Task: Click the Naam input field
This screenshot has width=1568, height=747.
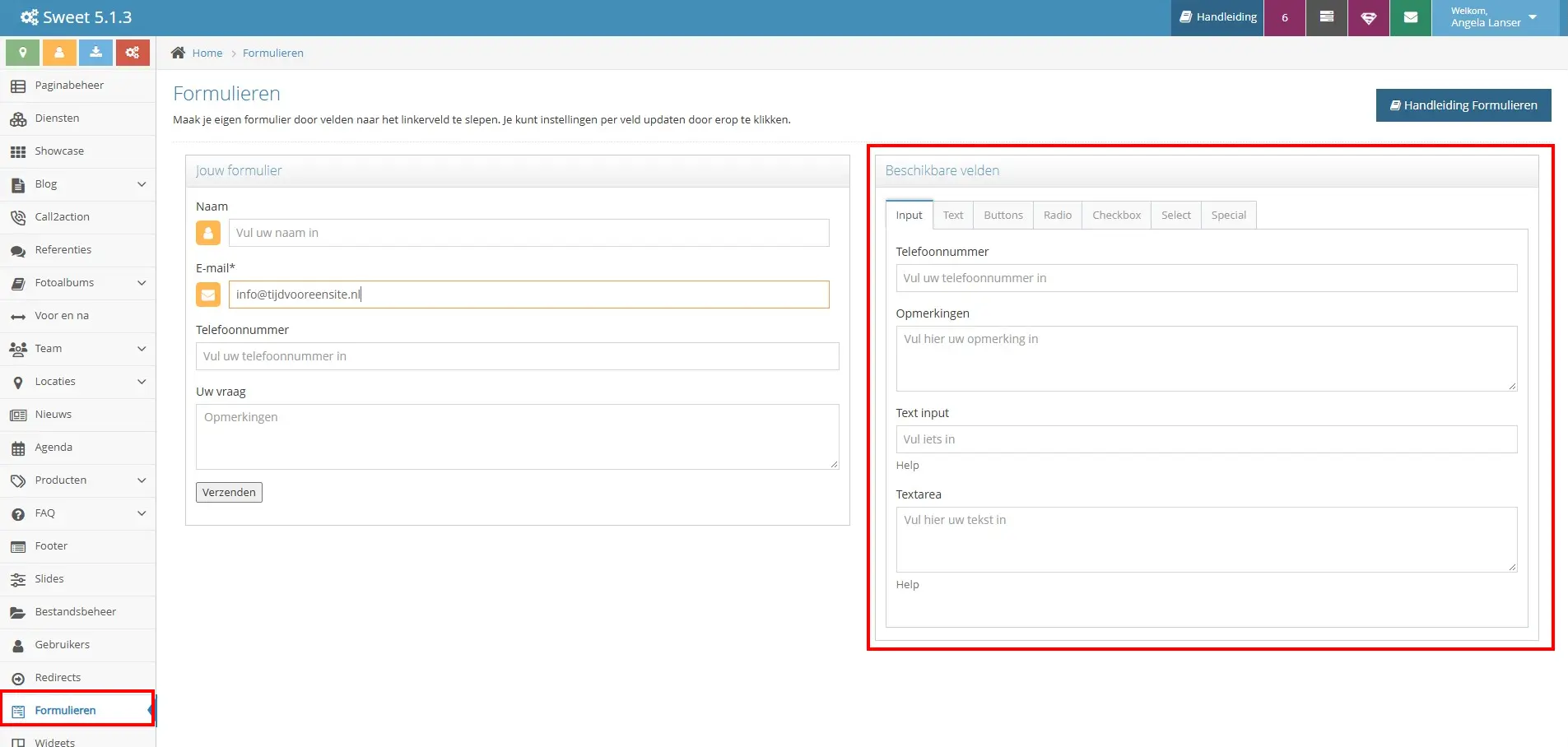Action: click(528, 233)
